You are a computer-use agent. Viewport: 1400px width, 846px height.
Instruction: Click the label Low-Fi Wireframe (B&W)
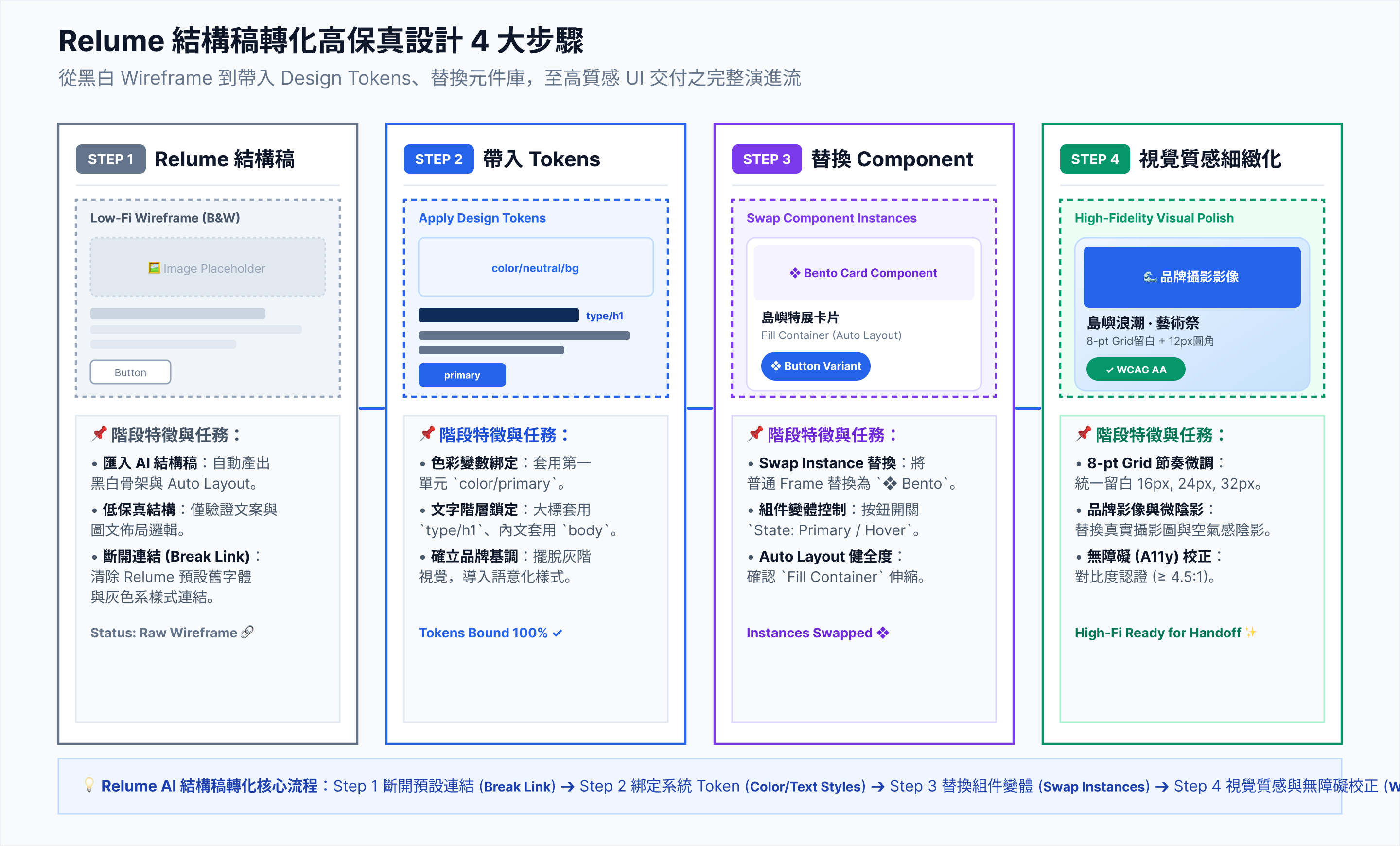click(x=165, y=218)
